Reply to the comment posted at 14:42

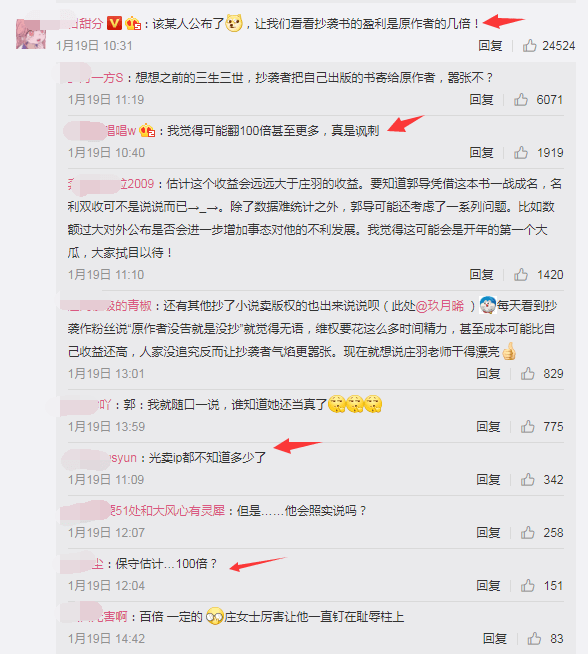coord(495,638)
